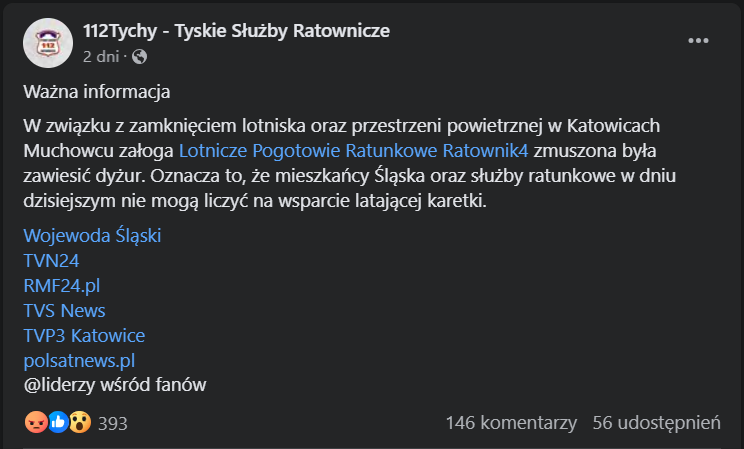Open the TVS News mention

[x=64, y=310]
